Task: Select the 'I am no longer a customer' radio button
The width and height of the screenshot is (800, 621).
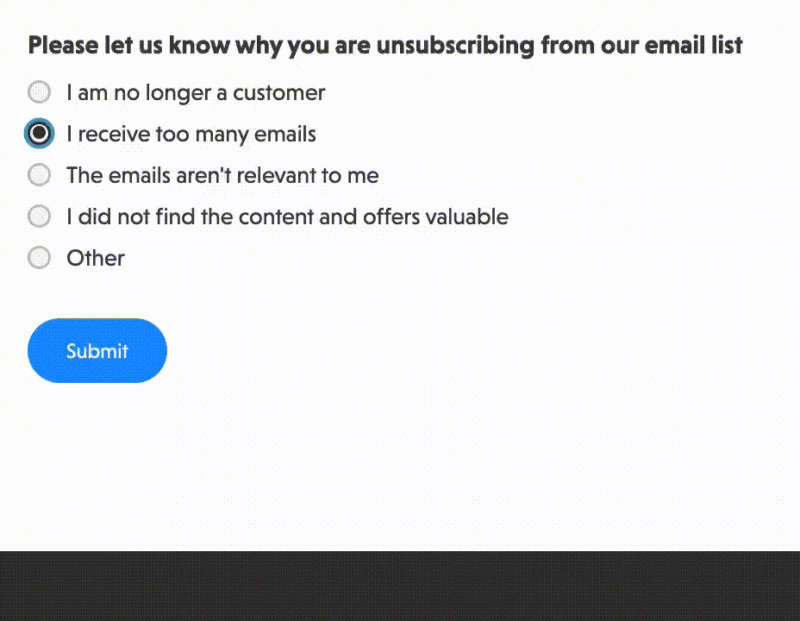Action: pyautogui.click(x=38, y=92)
